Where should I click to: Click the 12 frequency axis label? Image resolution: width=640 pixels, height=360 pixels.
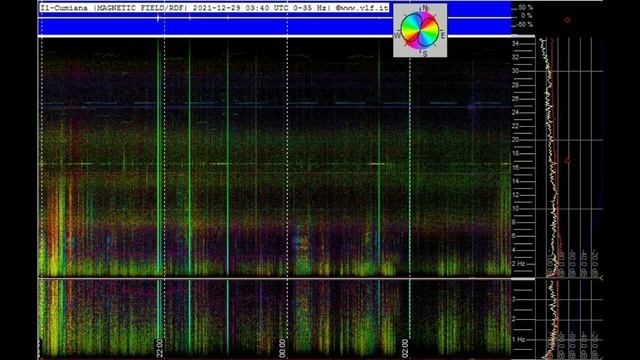[x=516, y=195]
